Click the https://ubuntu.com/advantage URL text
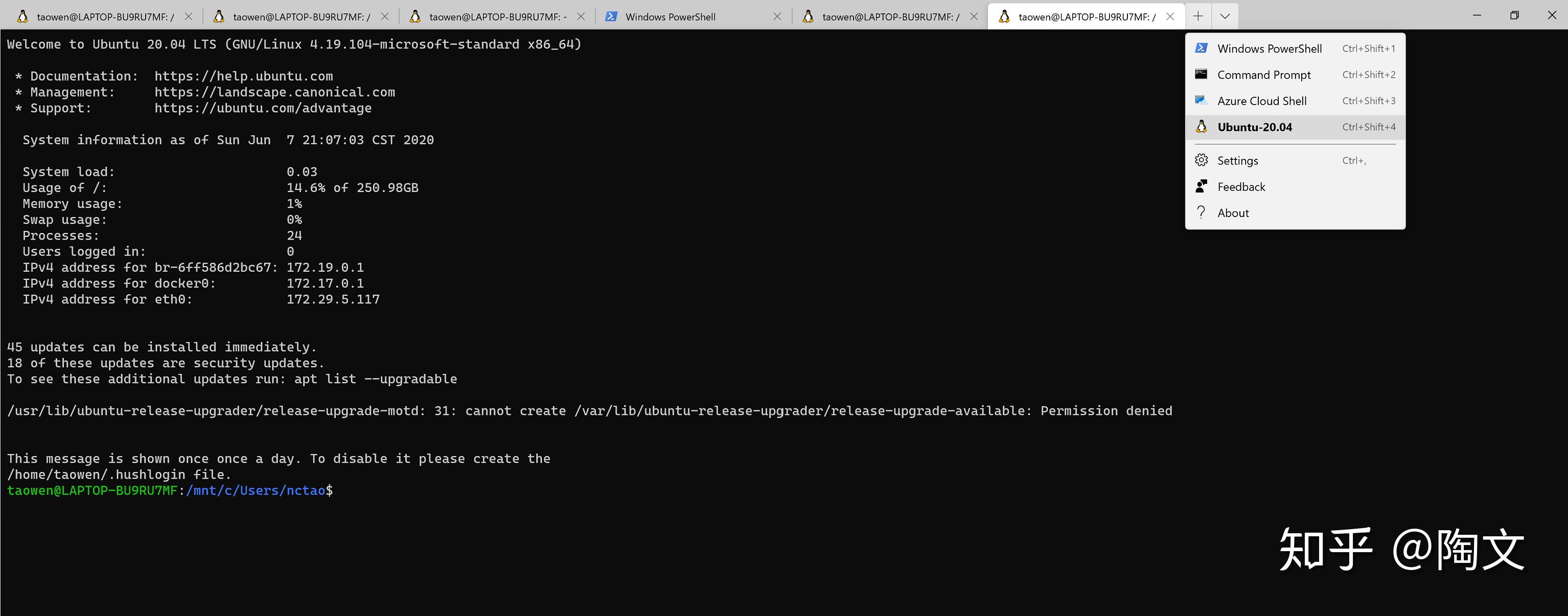Screen dimensions: 1568x616 [x=263, y=108]
